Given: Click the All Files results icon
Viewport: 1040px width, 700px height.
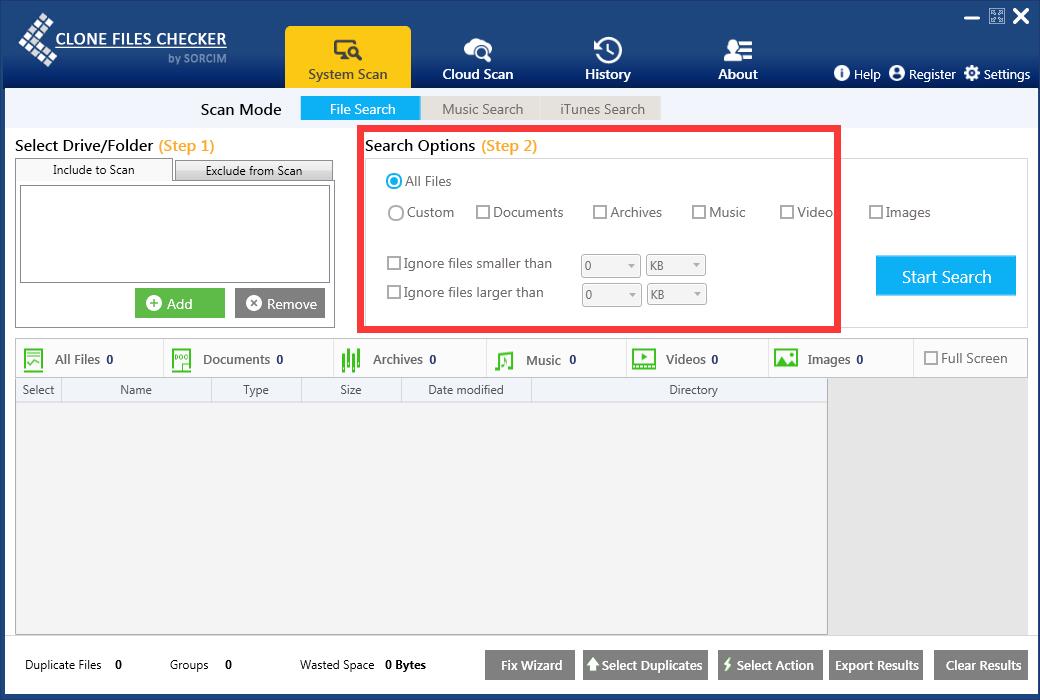Looking at the screenshot, I should 33,360.
